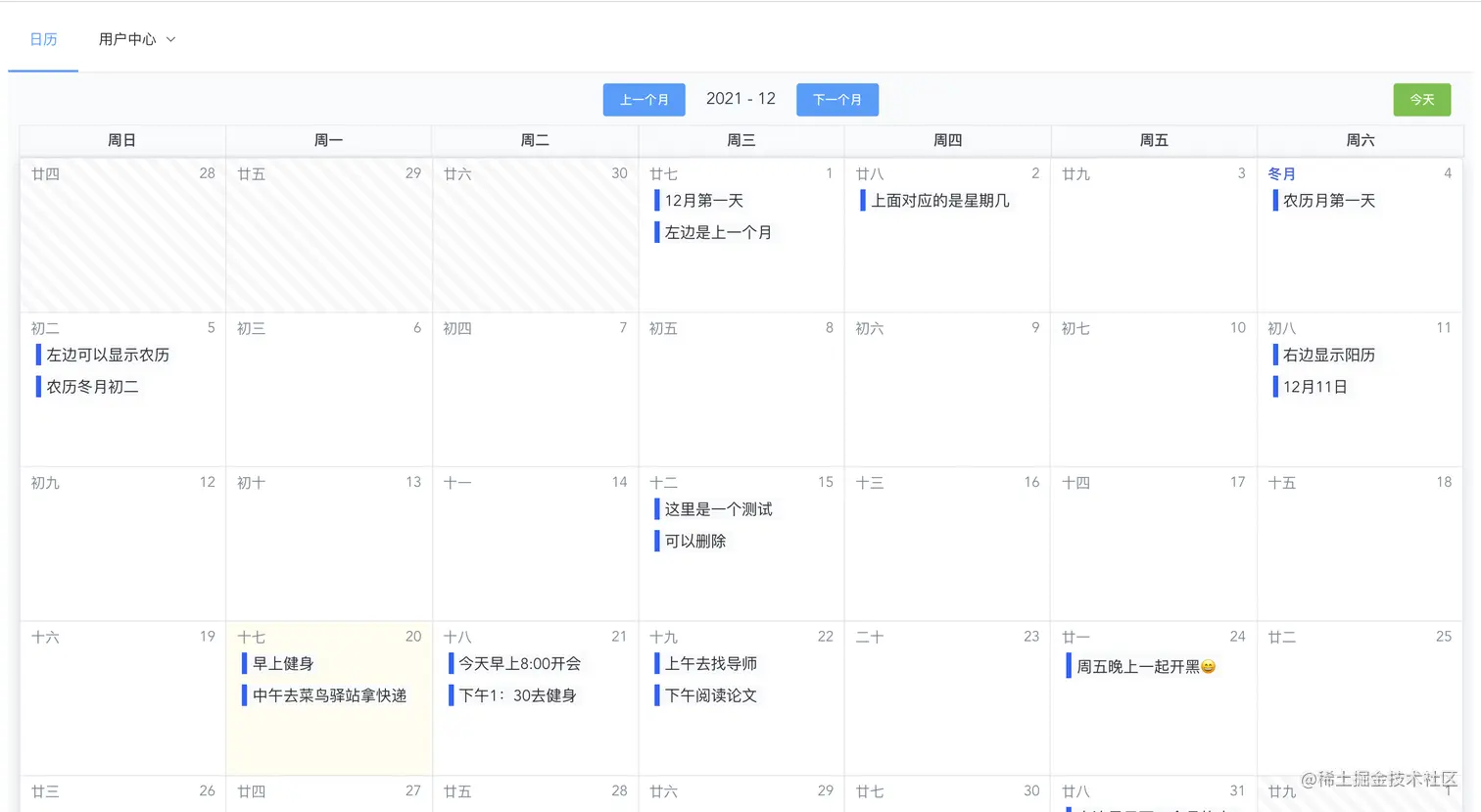Screen dimensions: 1481x812
Task: Click the 周日 weekday header
Action: (x=121, y=139)
